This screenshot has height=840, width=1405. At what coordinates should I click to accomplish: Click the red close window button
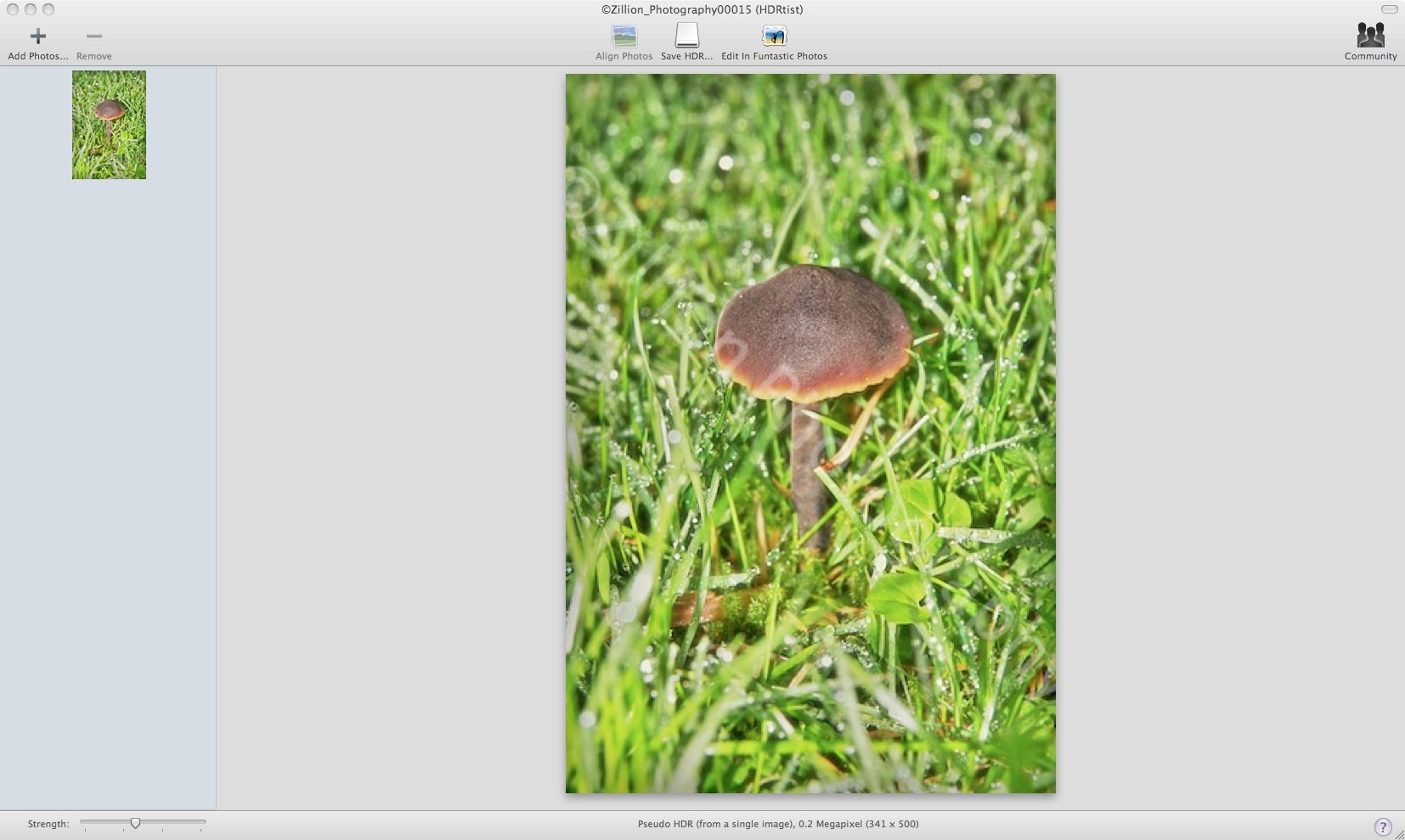tap(13, 9)
